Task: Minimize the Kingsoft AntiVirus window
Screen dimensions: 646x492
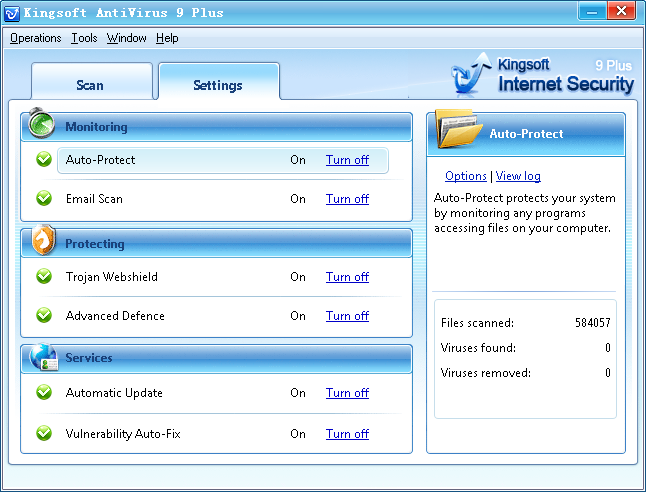Action: pos(592,11)
